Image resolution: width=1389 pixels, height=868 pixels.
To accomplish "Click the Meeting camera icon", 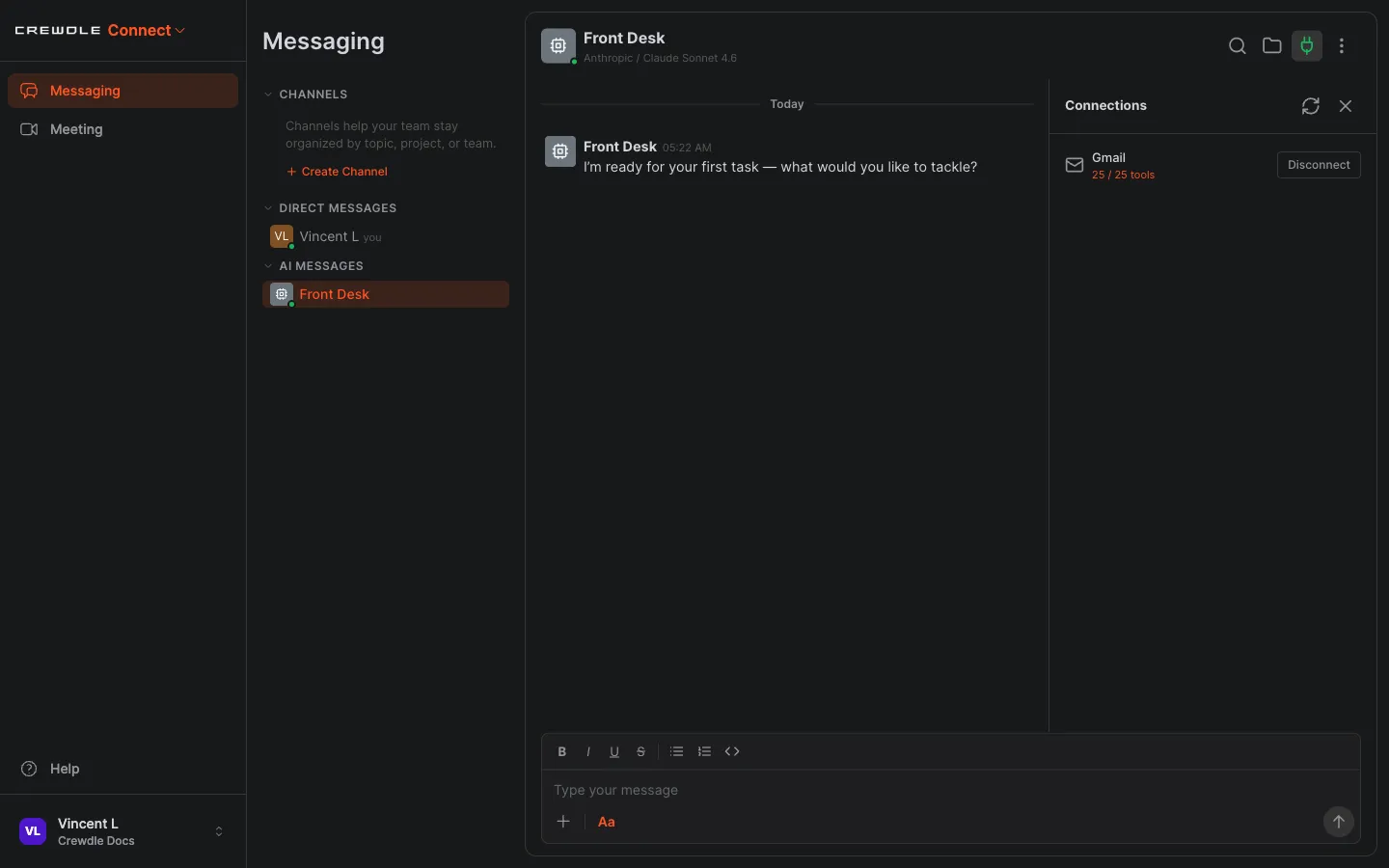I will (29, 129).
